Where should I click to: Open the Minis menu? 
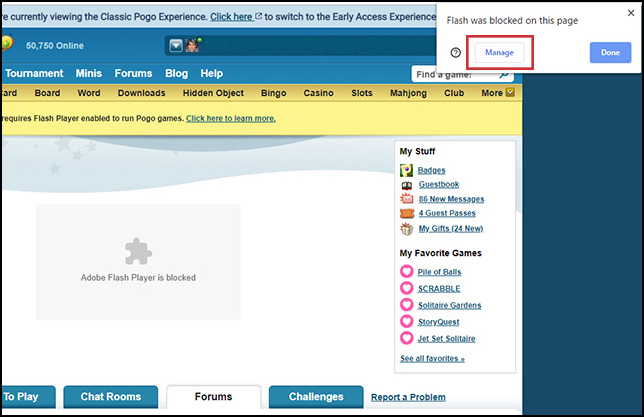tap(89, 74)
